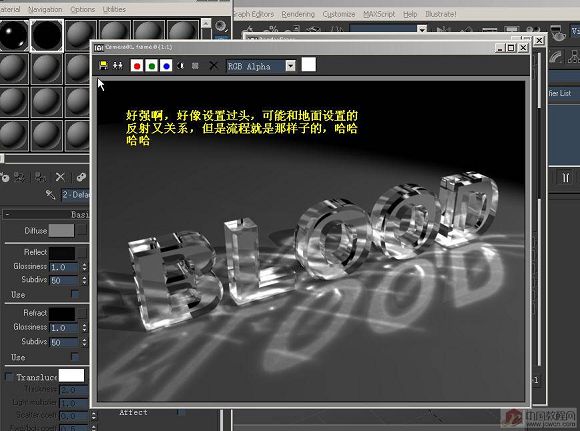The image size is (580, 431).
Task: Click the Refract map button
Action: (x=82, y=314)
